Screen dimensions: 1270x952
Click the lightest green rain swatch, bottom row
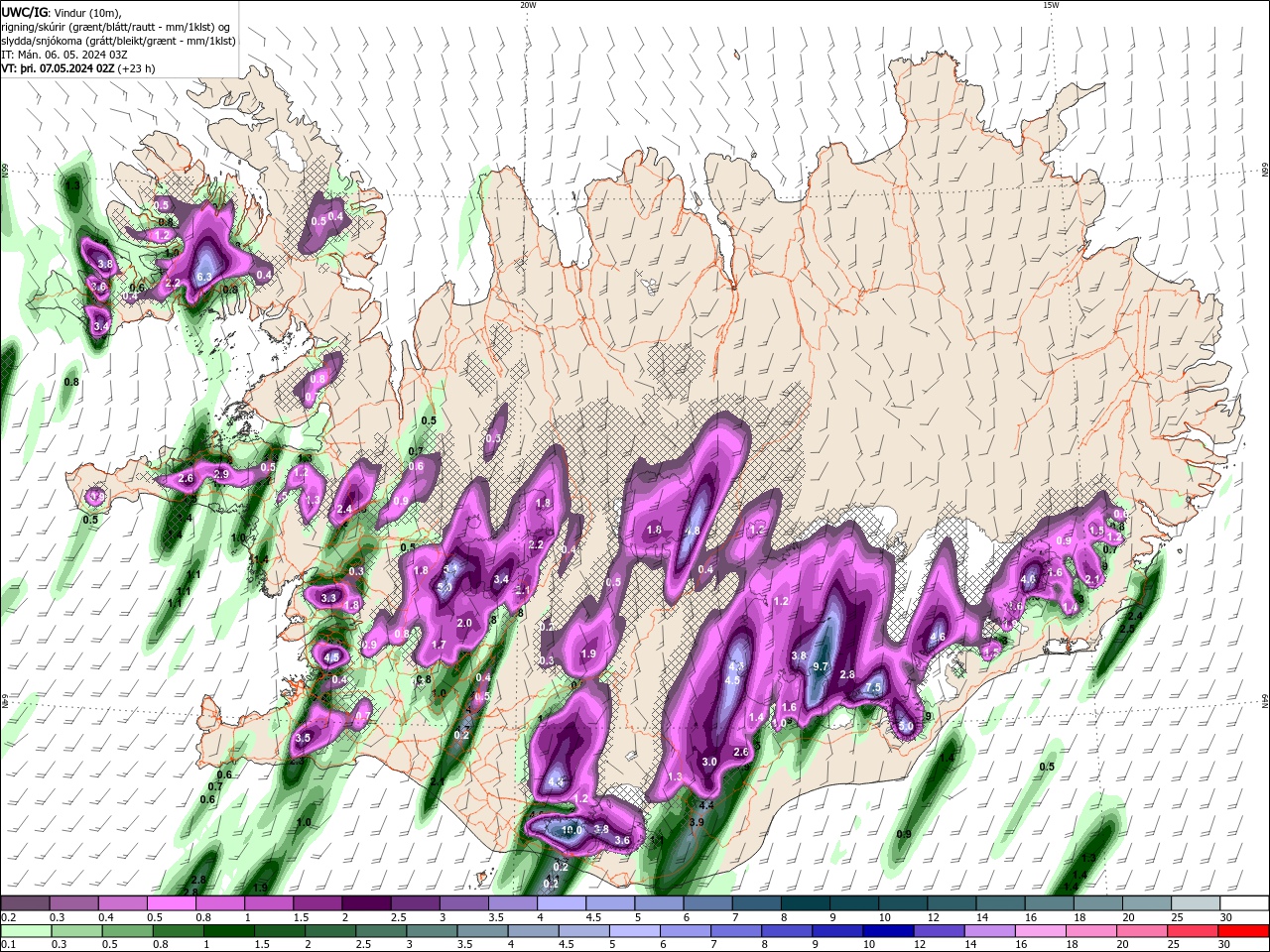click(x=27, y=931)
